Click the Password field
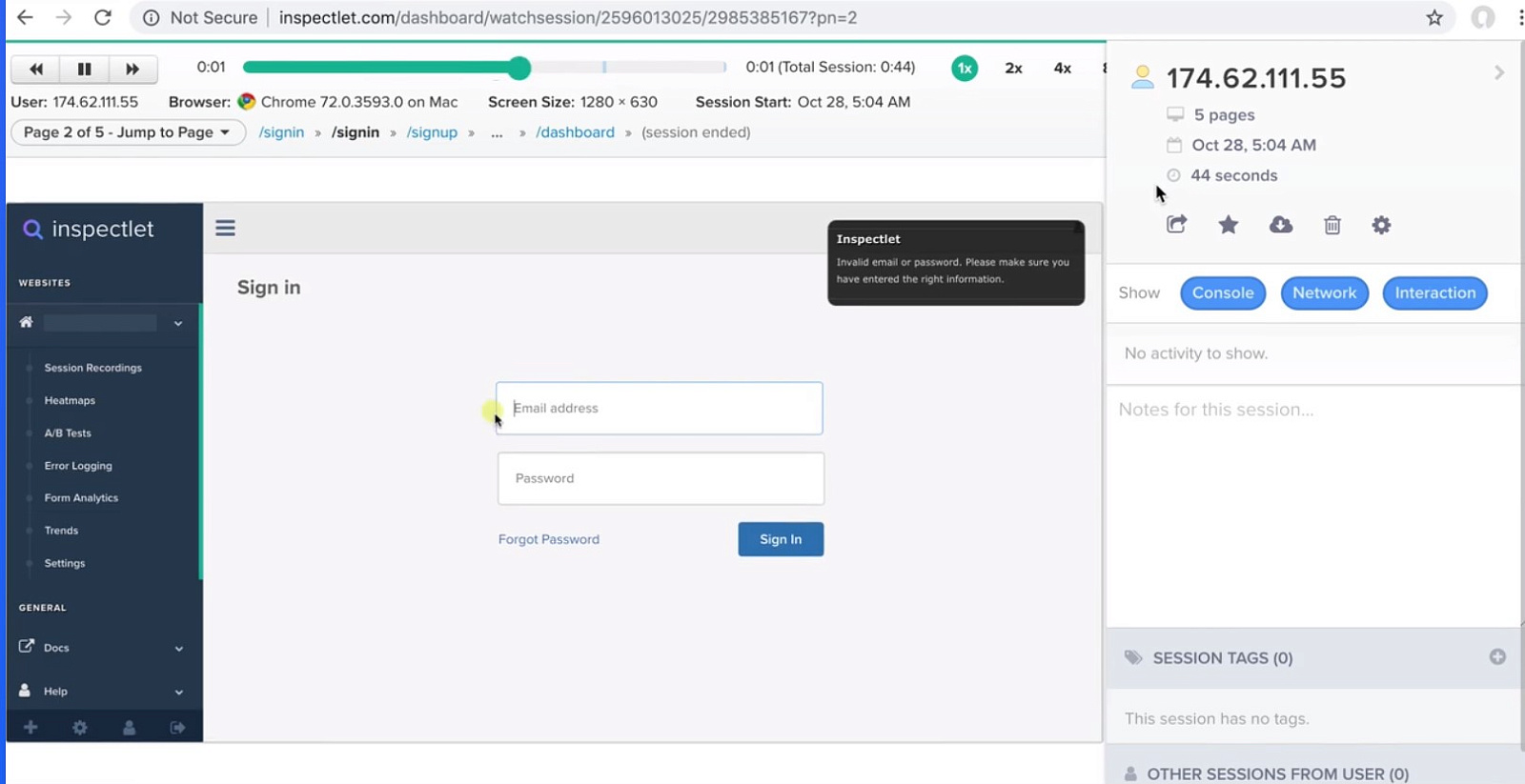This screenshot has height=784, width=1525. click(x=661, y=478)
